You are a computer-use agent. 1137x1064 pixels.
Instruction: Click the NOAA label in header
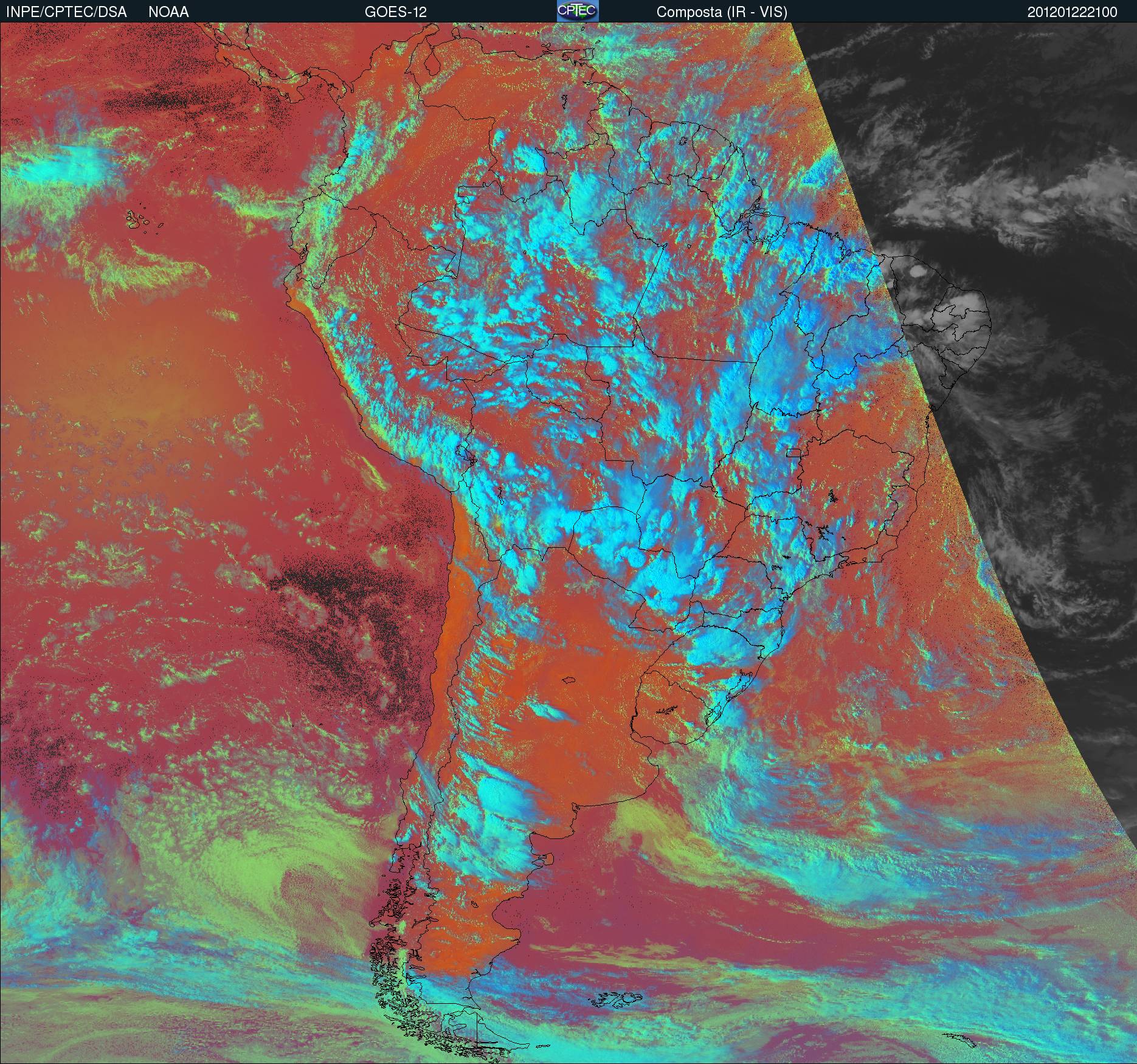pos(168,12)
